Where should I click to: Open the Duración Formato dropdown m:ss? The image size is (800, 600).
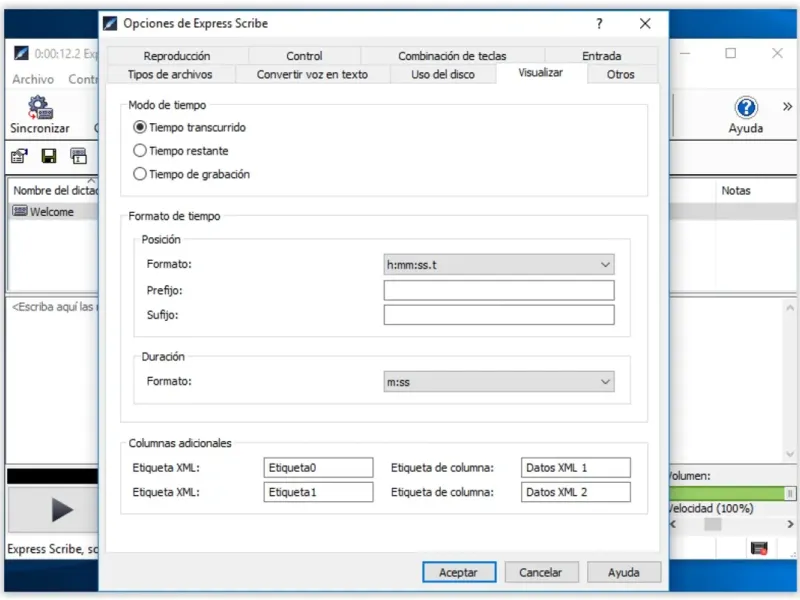click(498, 382)
